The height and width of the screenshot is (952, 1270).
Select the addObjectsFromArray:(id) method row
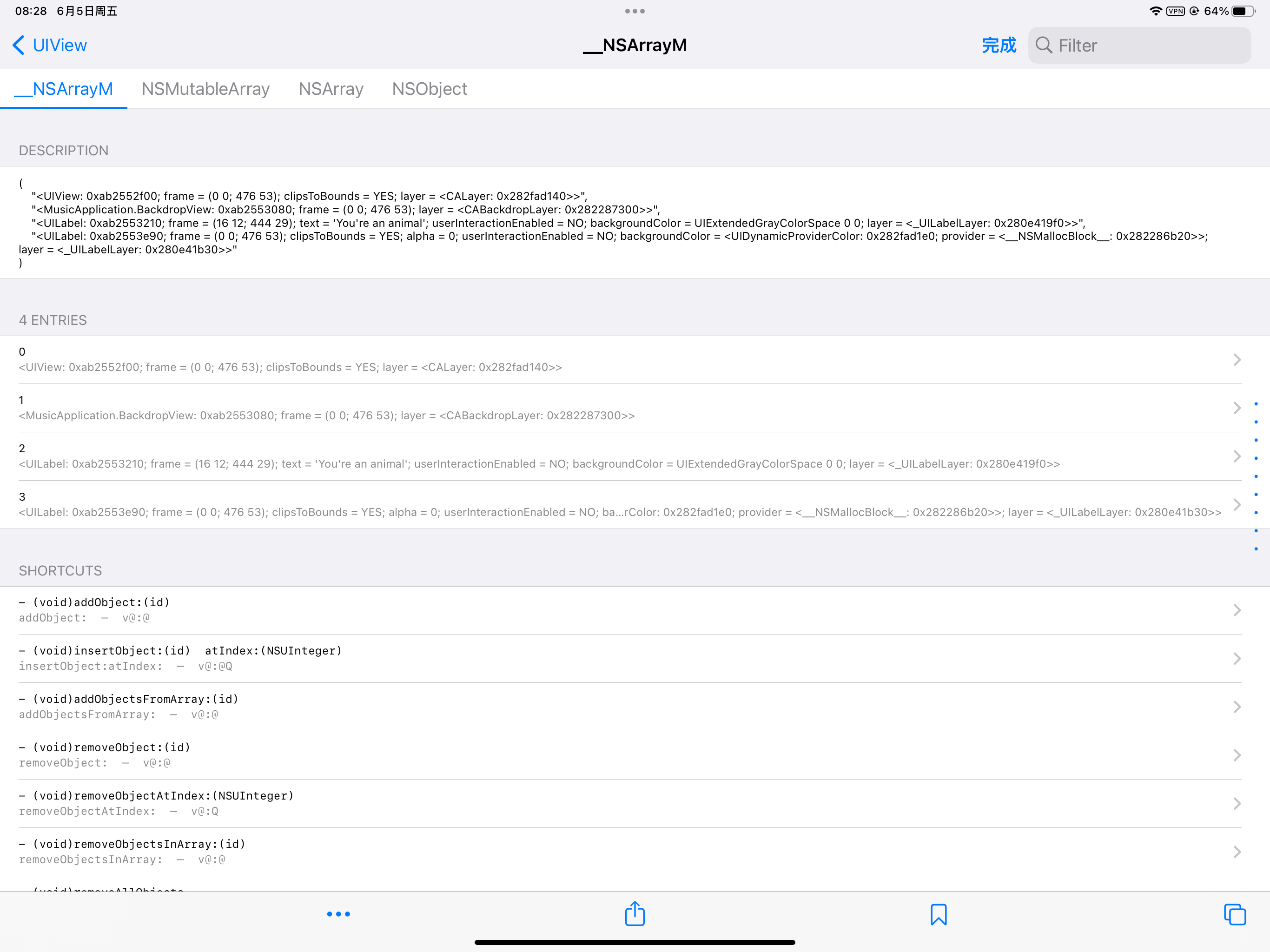tap(635, 706)
